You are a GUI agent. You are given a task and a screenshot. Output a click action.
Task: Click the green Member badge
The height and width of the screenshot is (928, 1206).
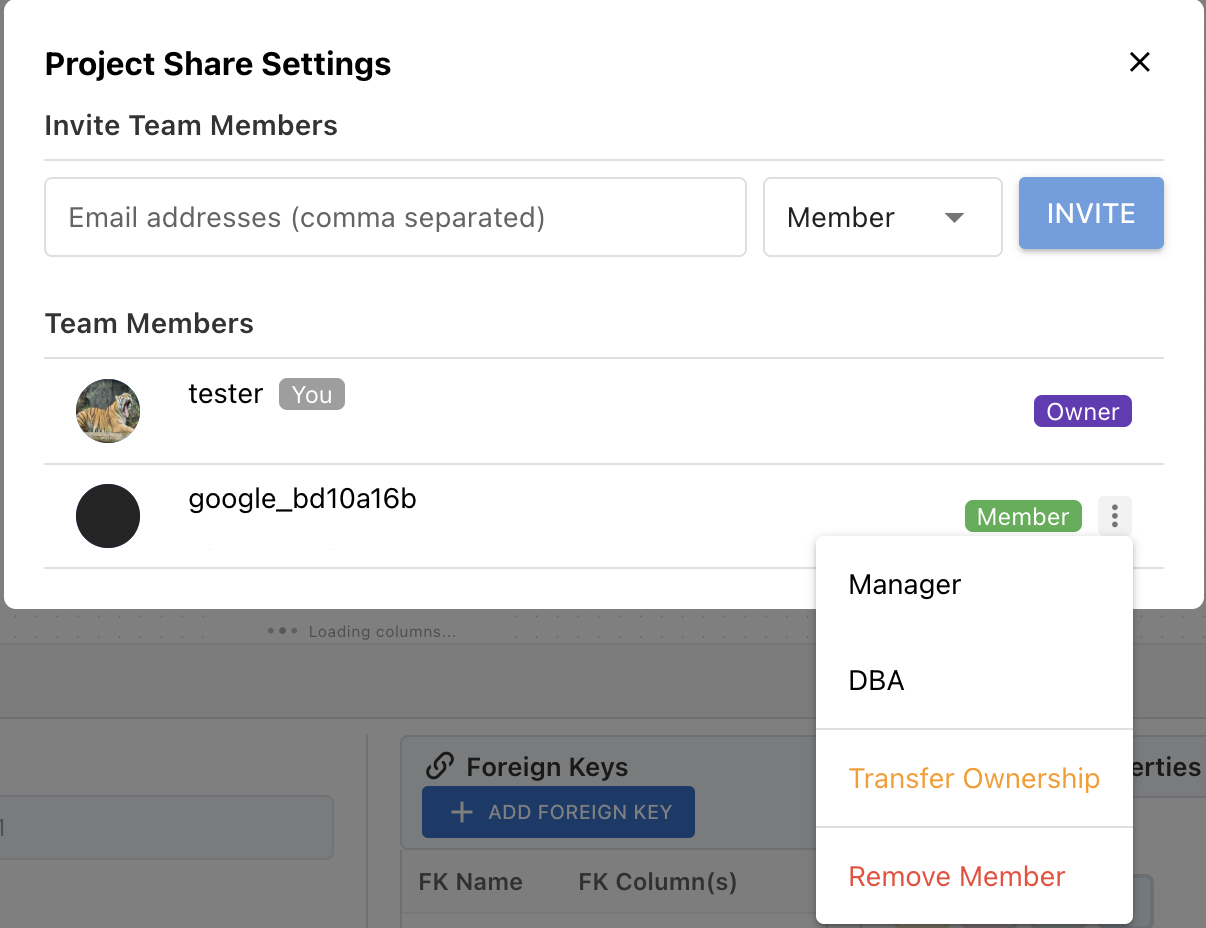[1023, 516]
